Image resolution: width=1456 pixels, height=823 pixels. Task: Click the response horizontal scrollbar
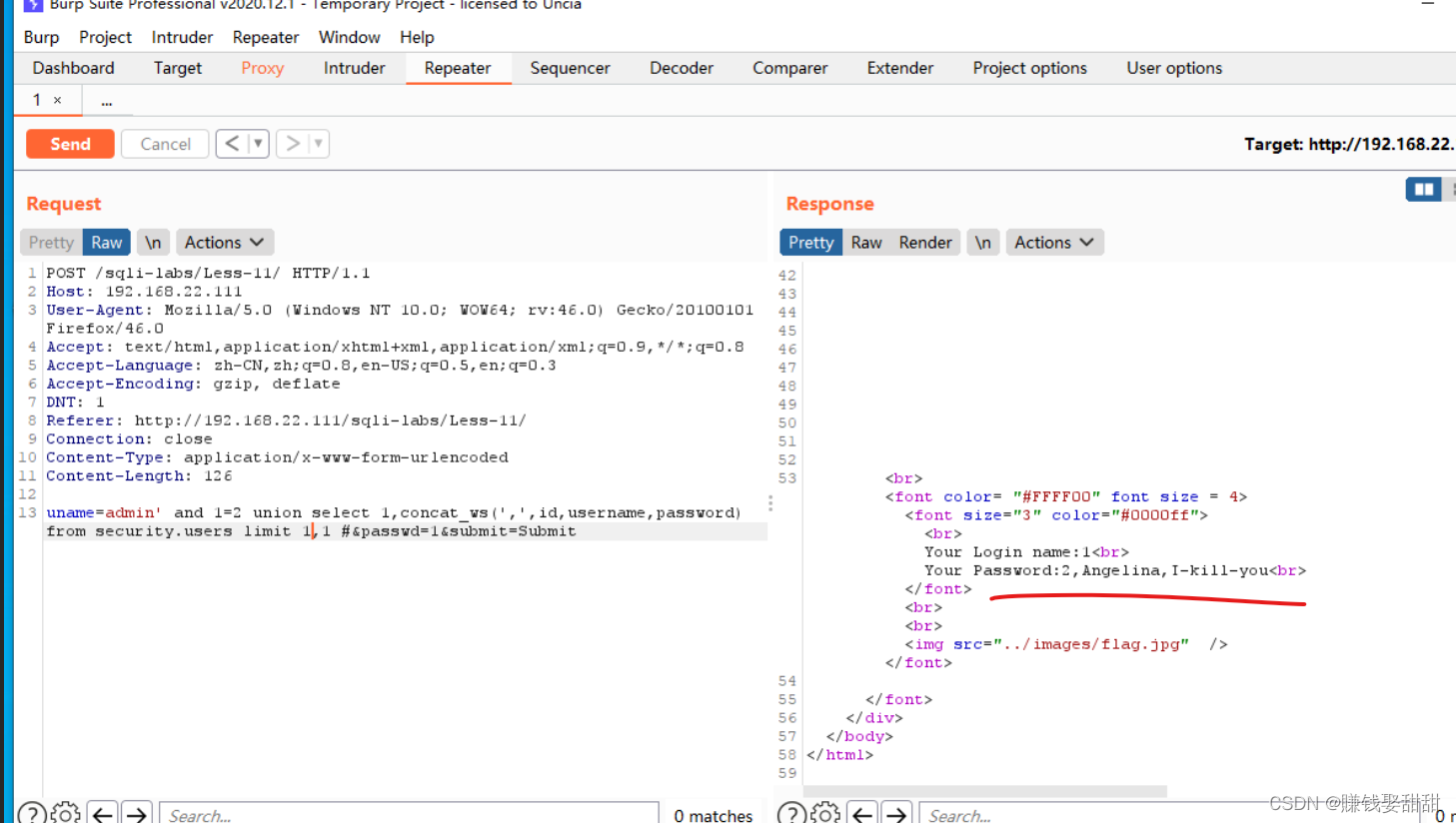click(x=984, y=791)
